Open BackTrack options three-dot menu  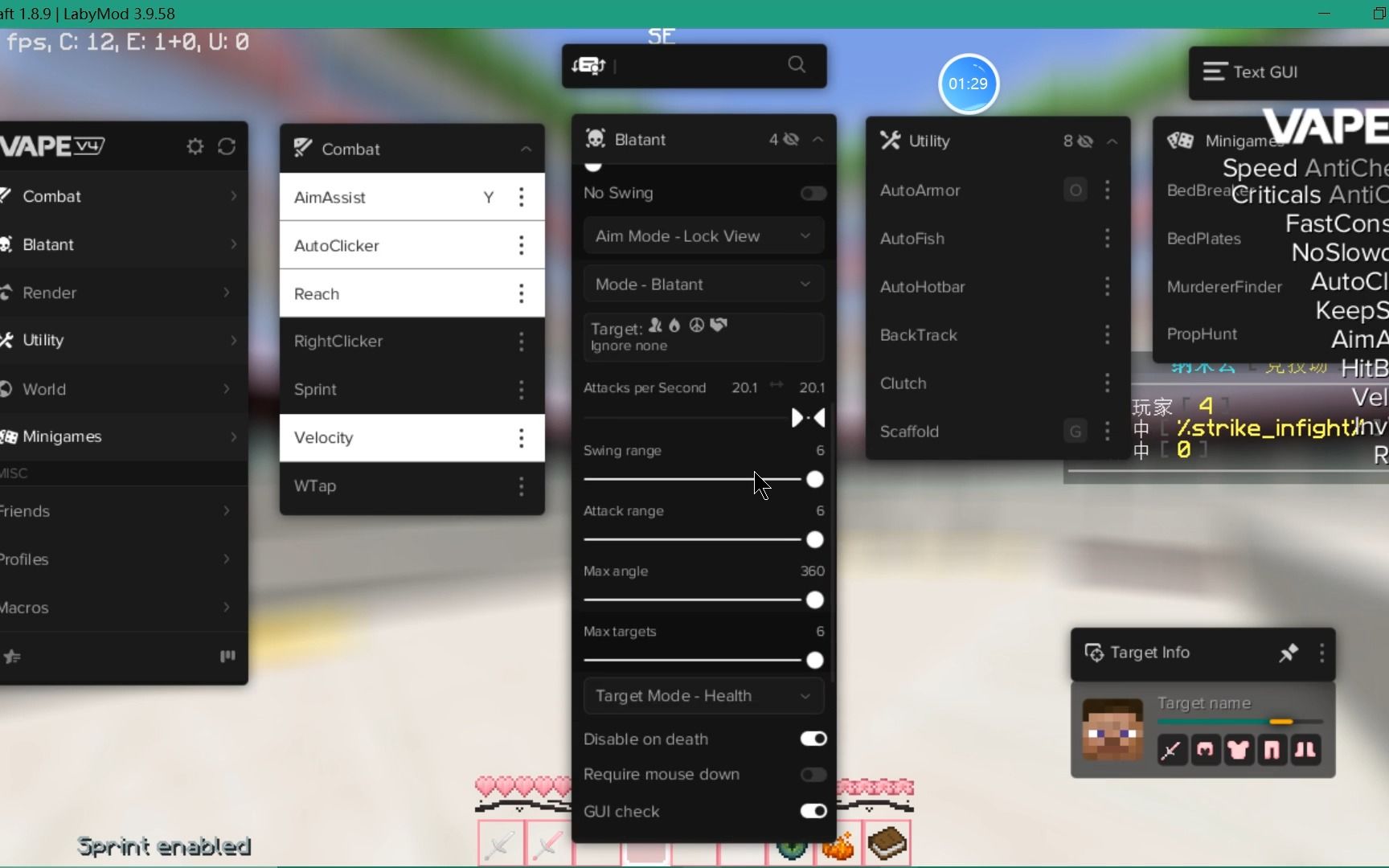pos(1108,334)
